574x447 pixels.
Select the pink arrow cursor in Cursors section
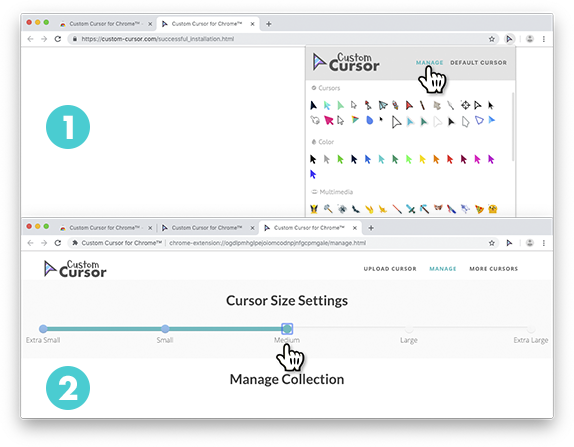329,120
